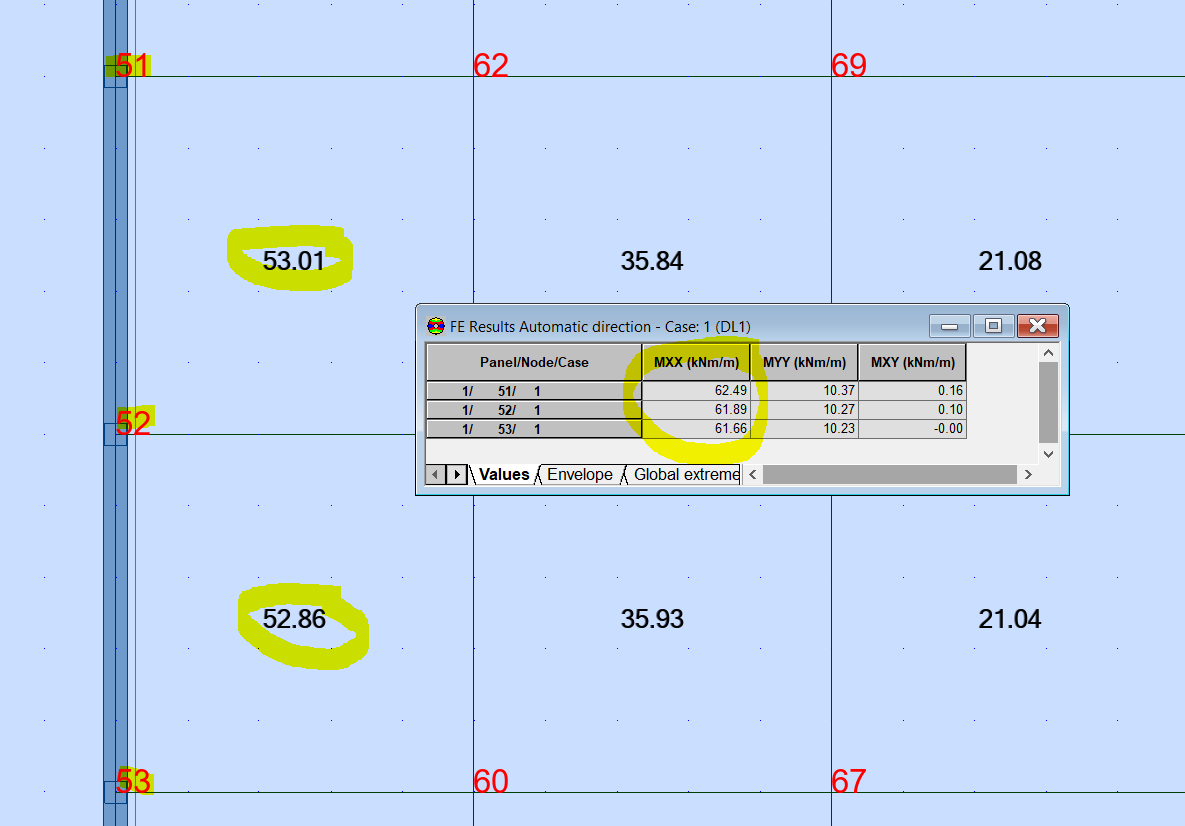The image size is (1185, 826).
Task: Click the horizontal scrollbar track
Action: click(890, 475)
